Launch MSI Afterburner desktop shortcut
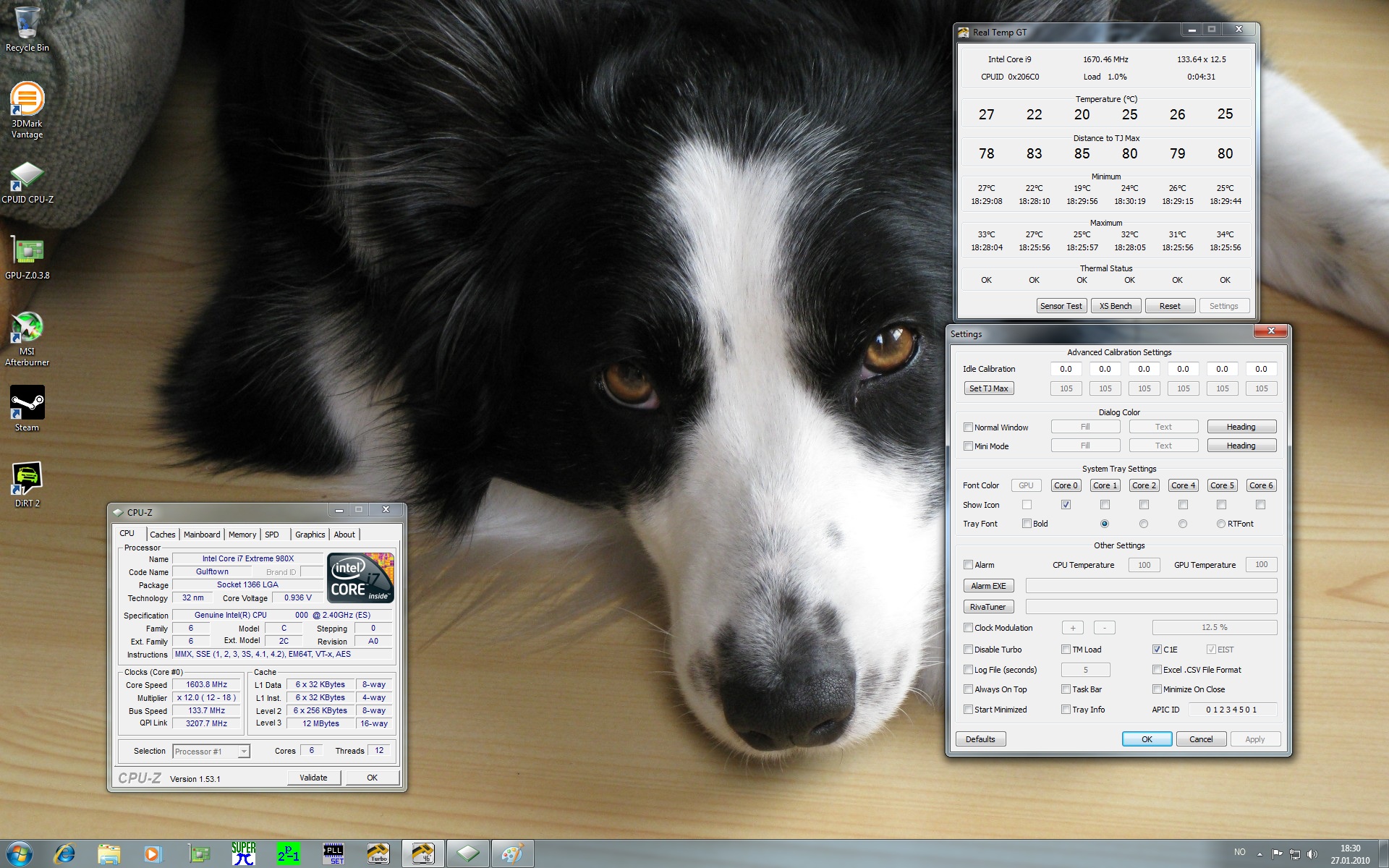 tap(27, 339)
